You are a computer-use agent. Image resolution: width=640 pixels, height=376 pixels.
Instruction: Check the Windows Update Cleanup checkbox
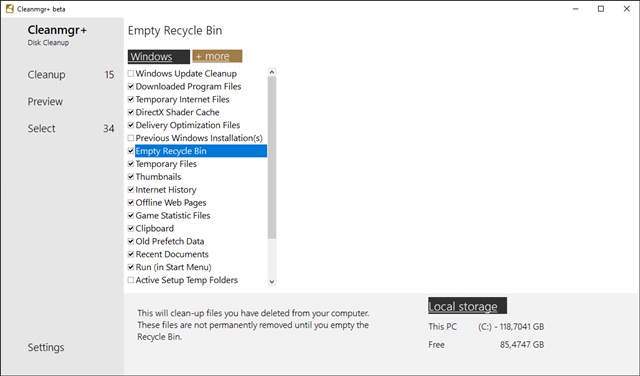click(131, 73)
